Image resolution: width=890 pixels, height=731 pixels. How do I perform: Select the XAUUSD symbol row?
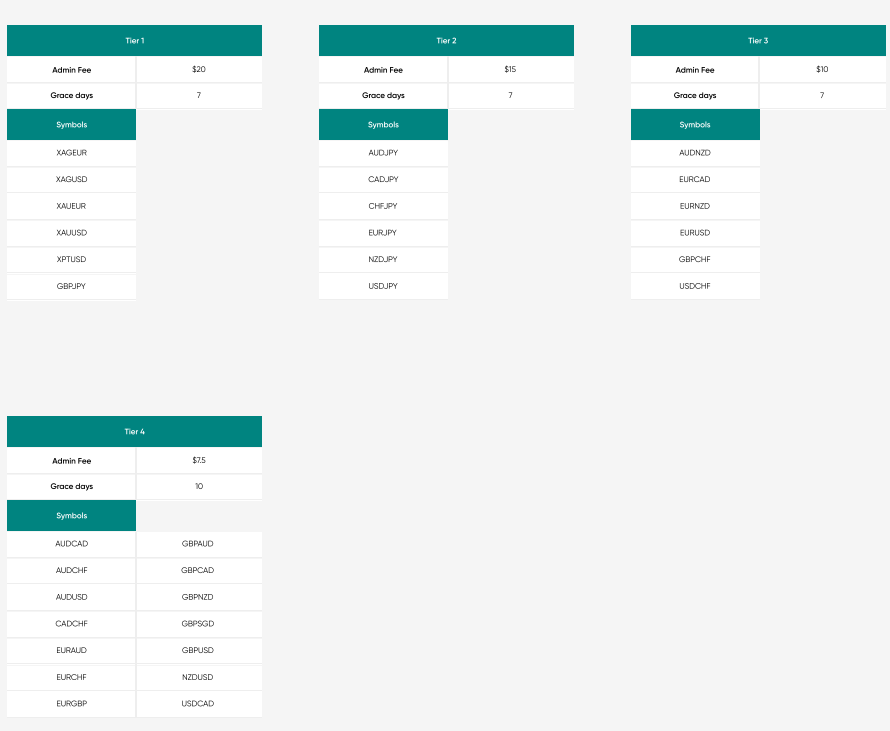(71, 233)
